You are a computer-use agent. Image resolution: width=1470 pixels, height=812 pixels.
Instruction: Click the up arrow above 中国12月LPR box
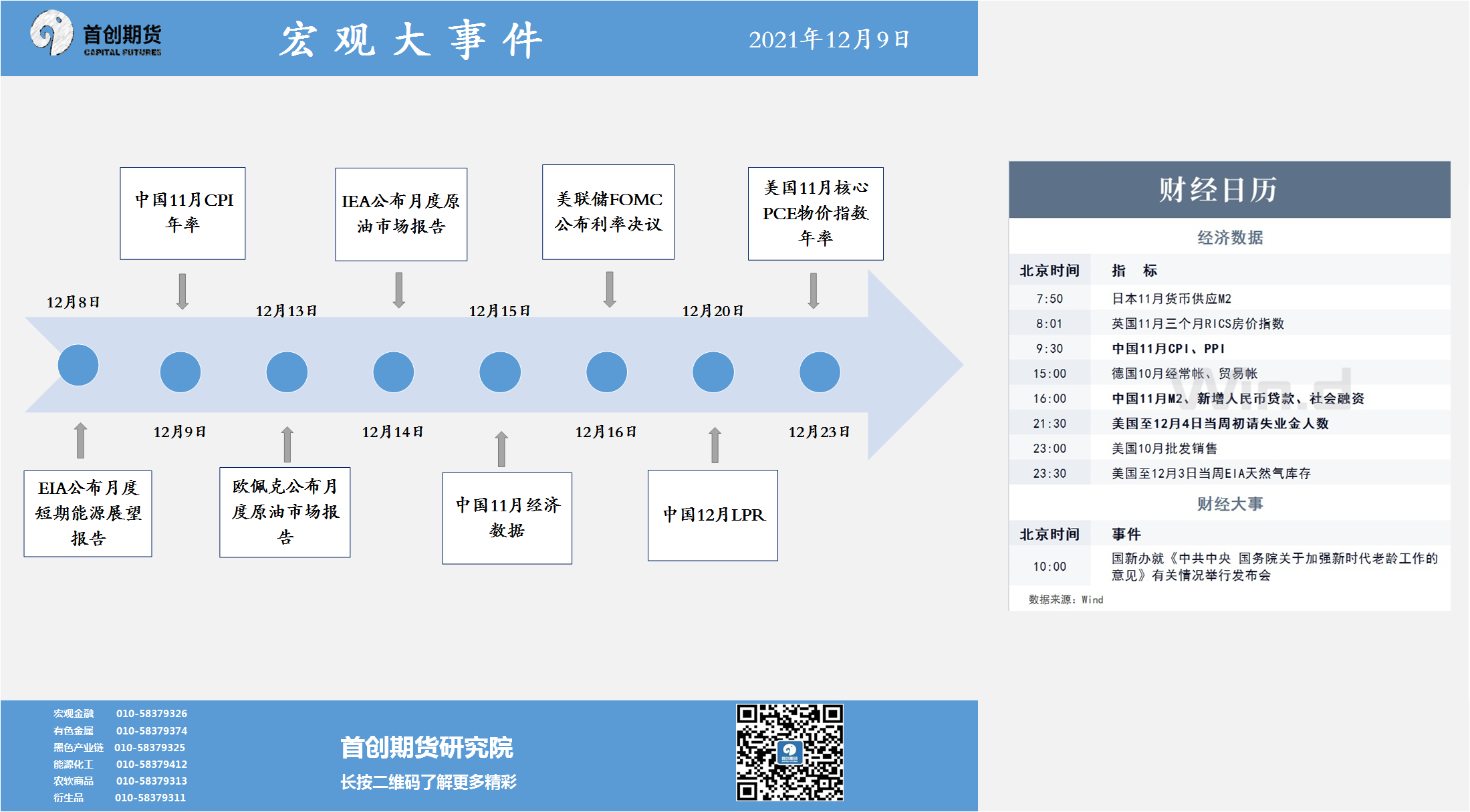click(715, 444)
